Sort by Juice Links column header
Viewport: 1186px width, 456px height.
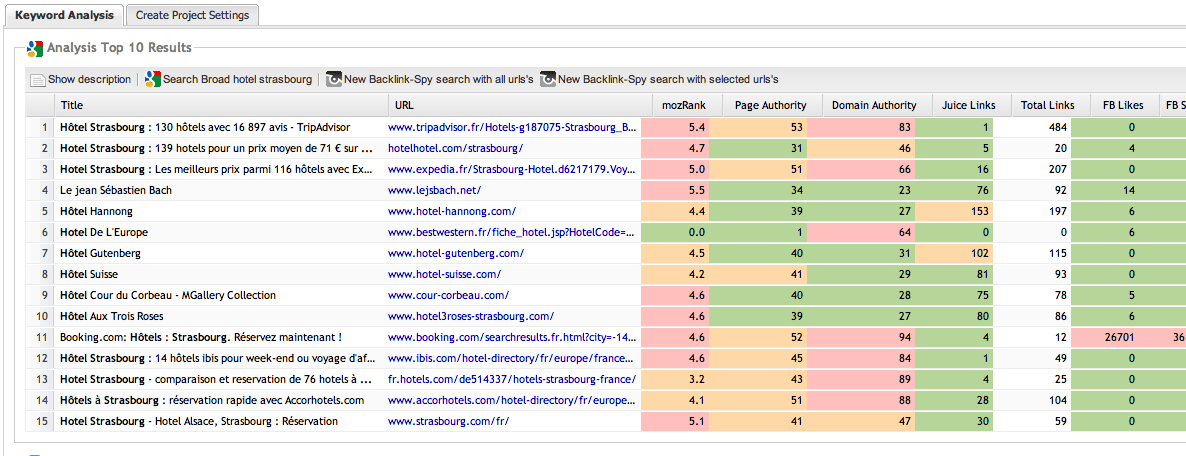coord(970,105)
